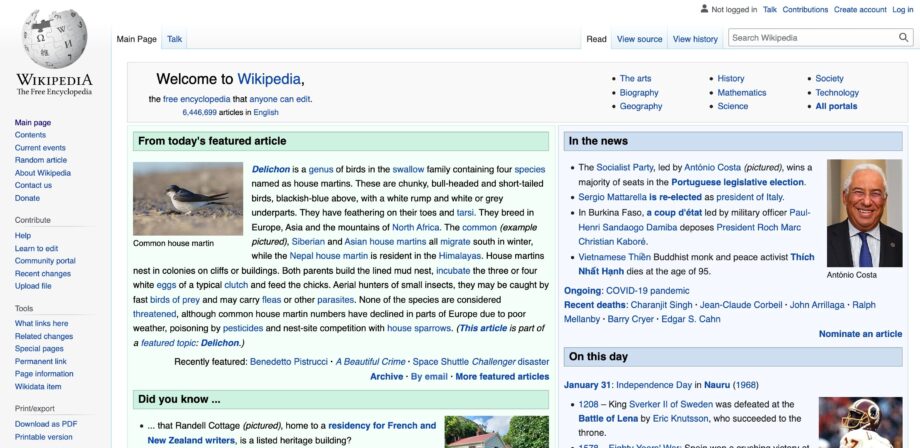Image resolution: width=920 pixels, height=448 pixels.
Task: Click the Donate sidebar link
Action: pyautogui.click(x=27, y=198)
